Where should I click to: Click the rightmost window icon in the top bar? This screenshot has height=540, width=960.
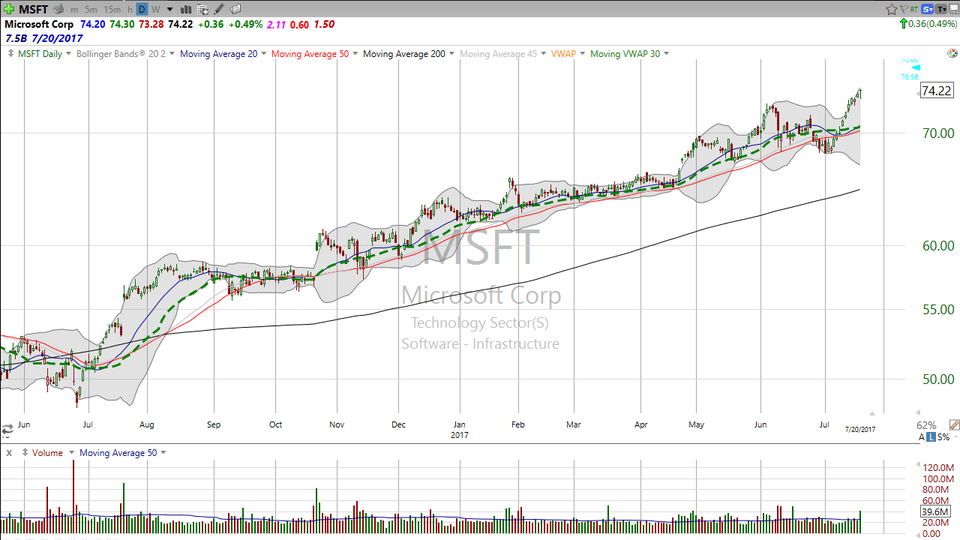[x=953, y=9]
